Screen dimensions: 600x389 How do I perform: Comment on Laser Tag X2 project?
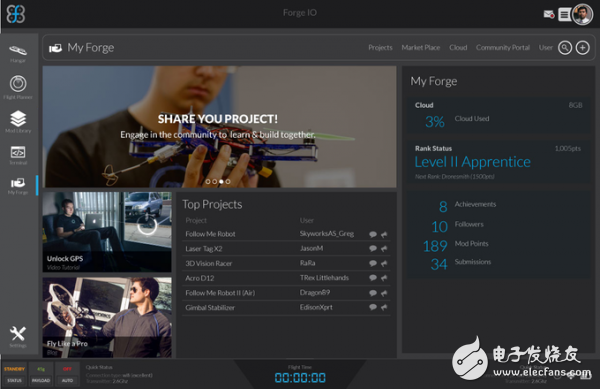[373, 249]
